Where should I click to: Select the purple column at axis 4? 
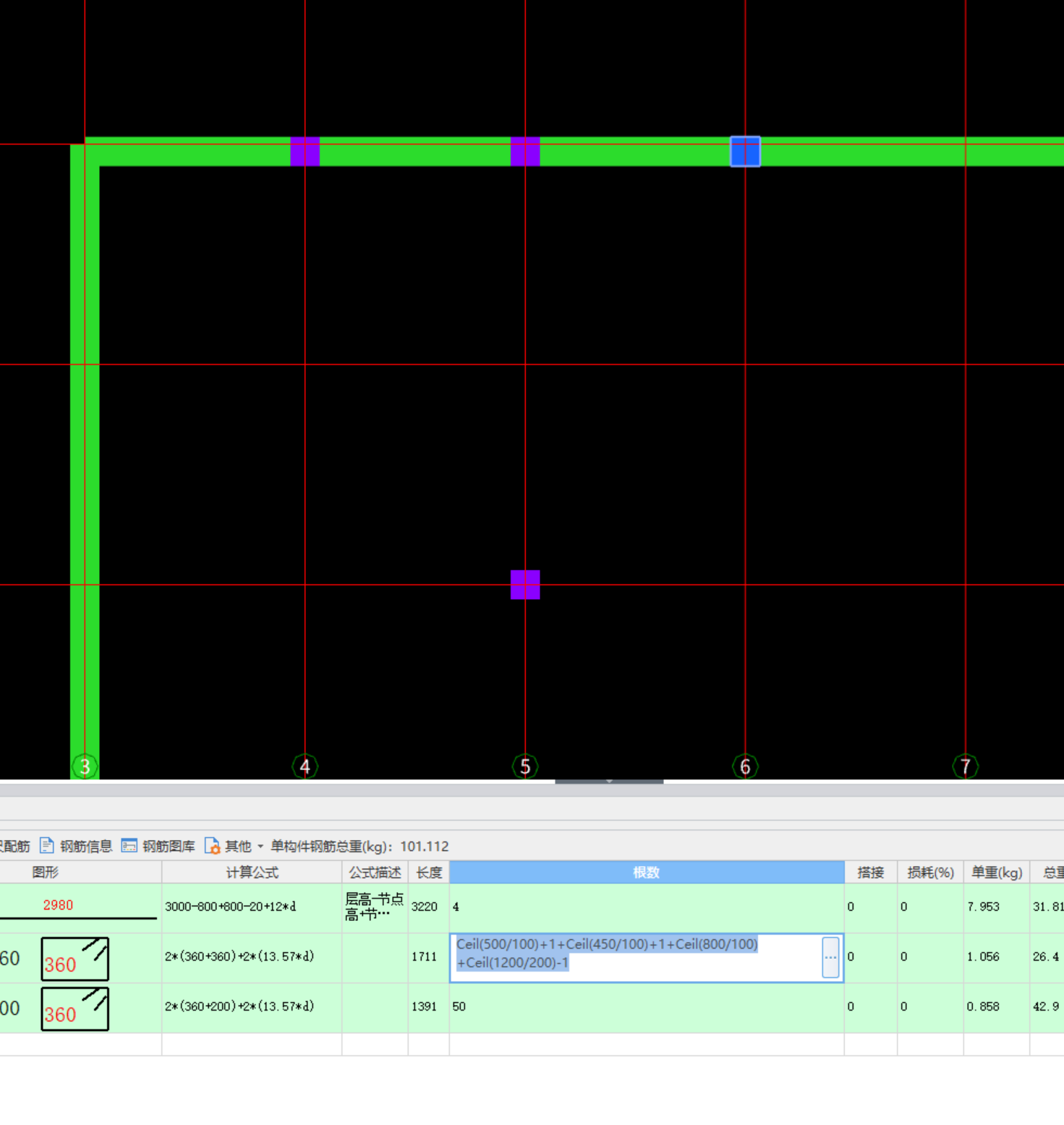[x=305, y=152]
